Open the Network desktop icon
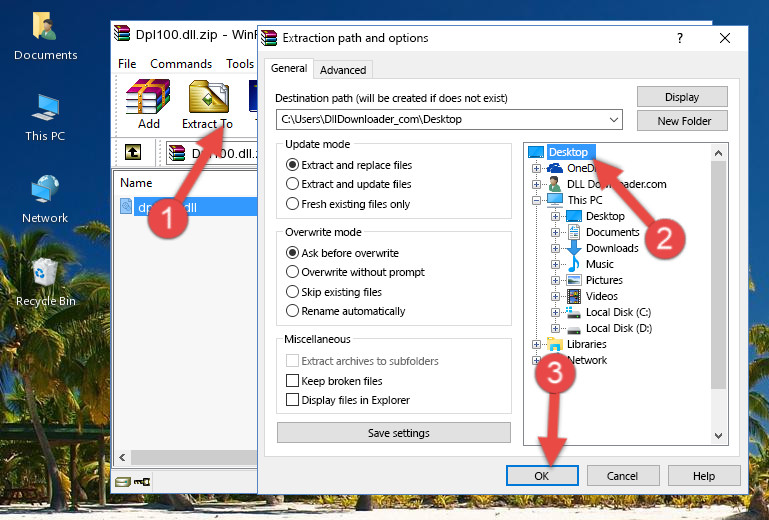The image size is (769, 520). (45, 199)
